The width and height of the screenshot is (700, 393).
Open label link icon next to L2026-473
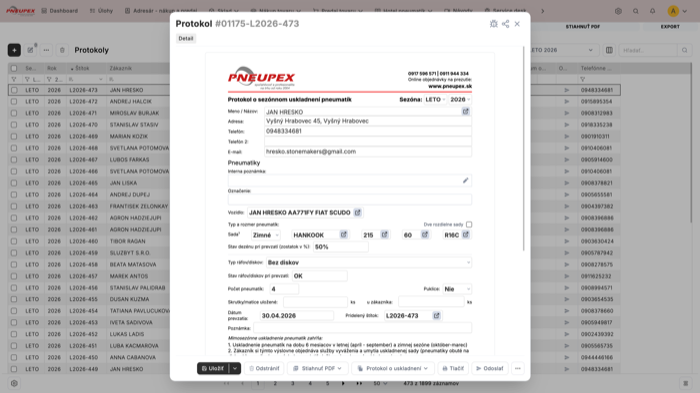click(437, 315)
